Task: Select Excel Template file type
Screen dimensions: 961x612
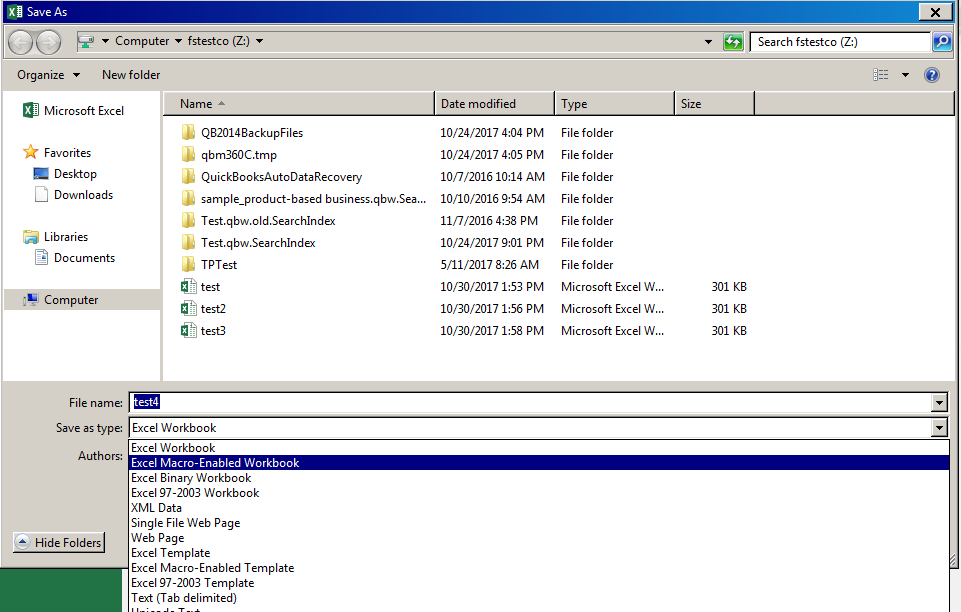Action: point(539,553)
